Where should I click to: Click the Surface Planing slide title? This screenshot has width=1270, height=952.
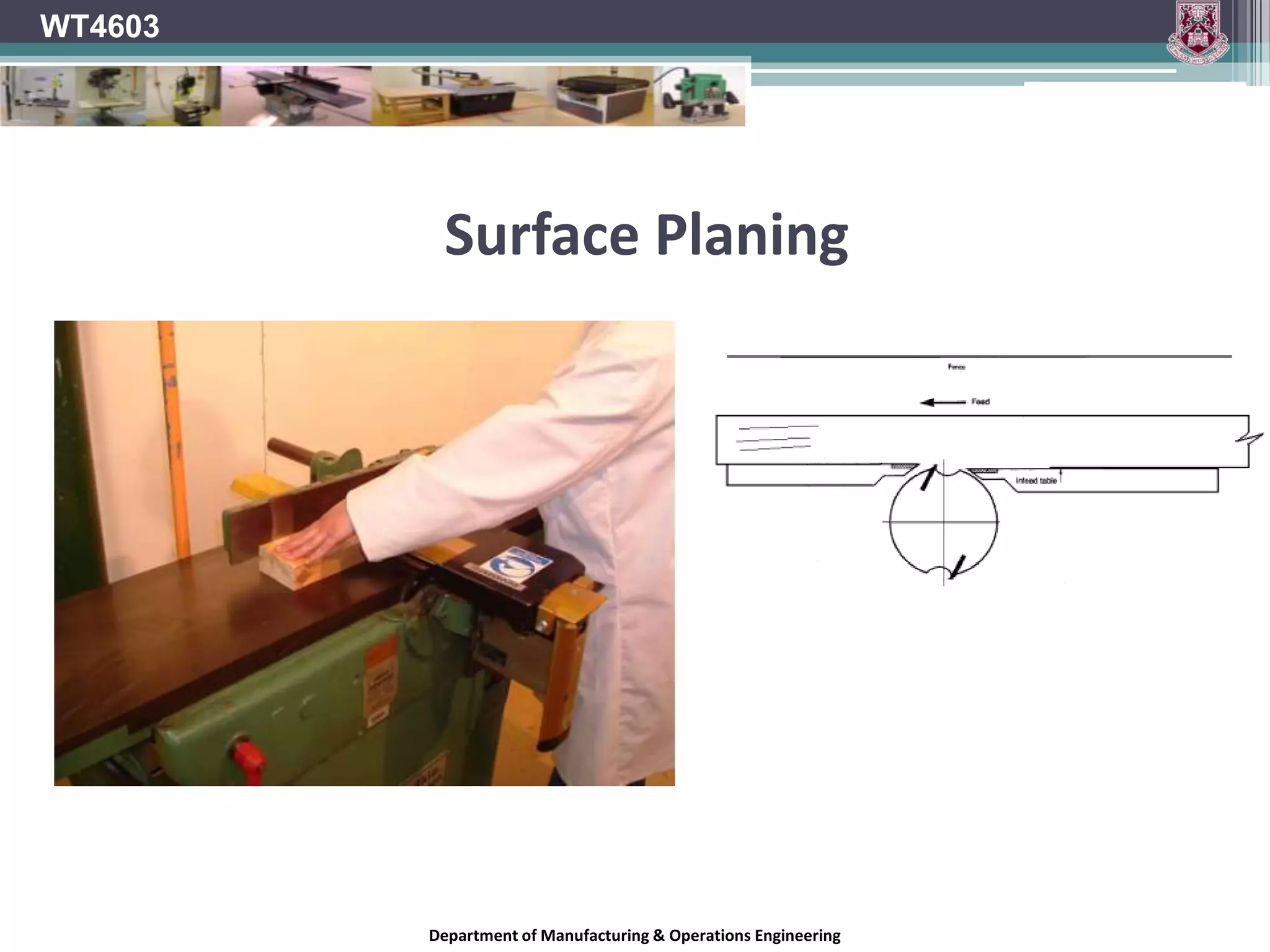point(646,235)
